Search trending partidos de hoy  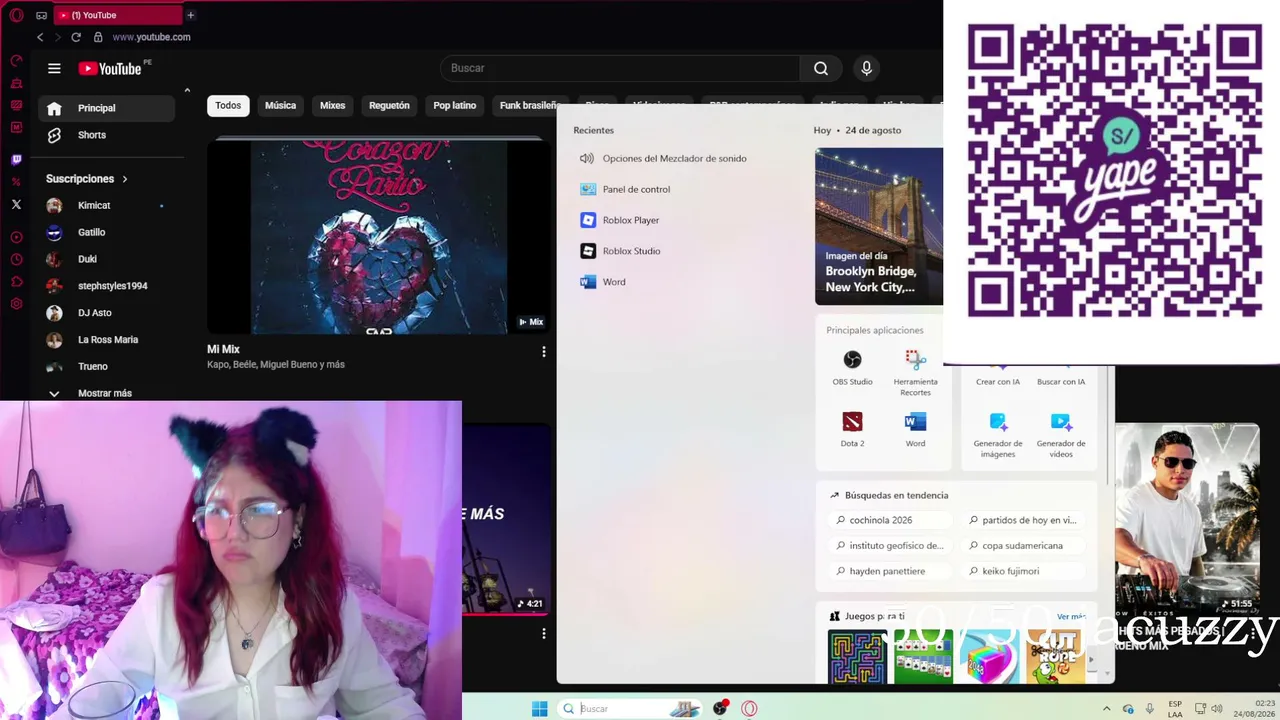1023,520
